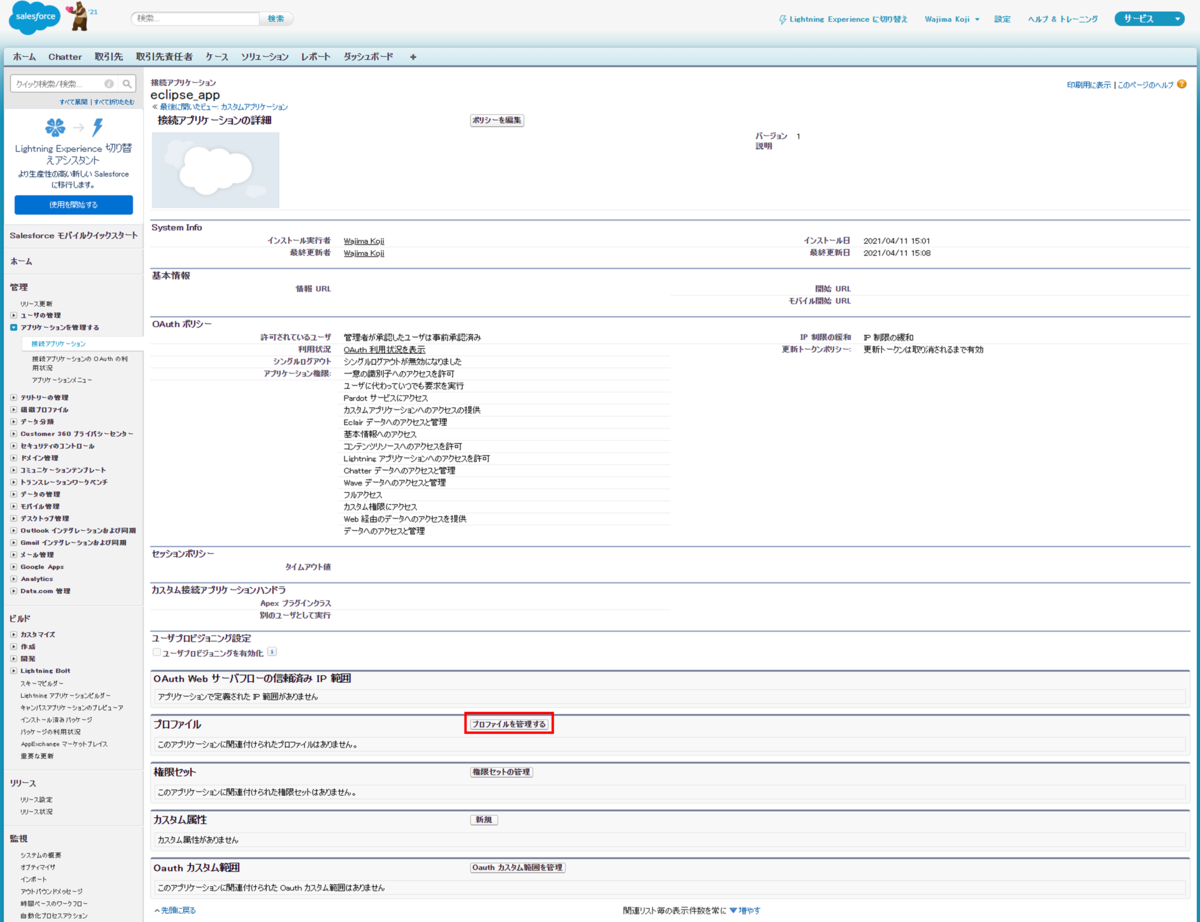Focus the header 検索 input field
Viewport: 1200px width, 922px height.
click(x=195, y=19)
